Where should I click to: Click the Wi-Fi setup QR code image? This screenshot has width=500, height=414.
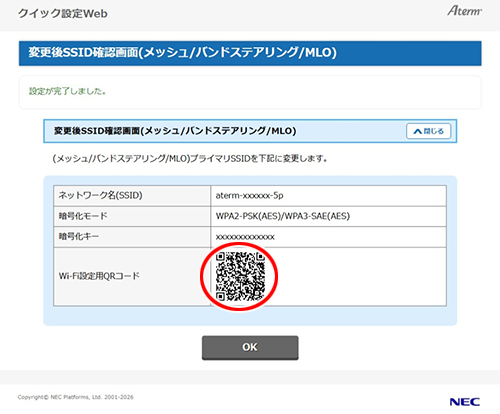pos(240,276)
